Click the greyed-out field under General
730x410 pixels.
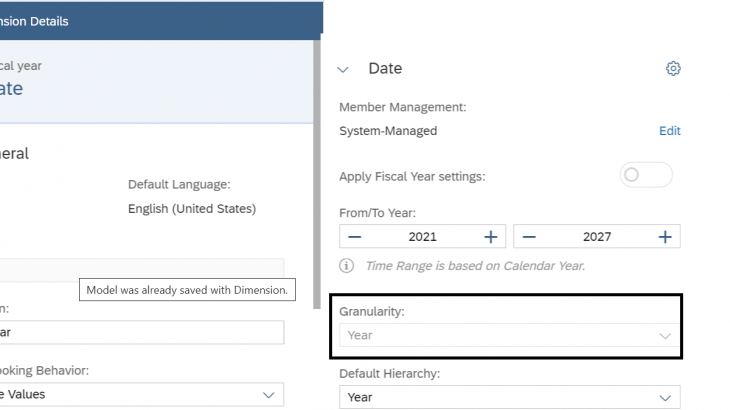point(140,268)
